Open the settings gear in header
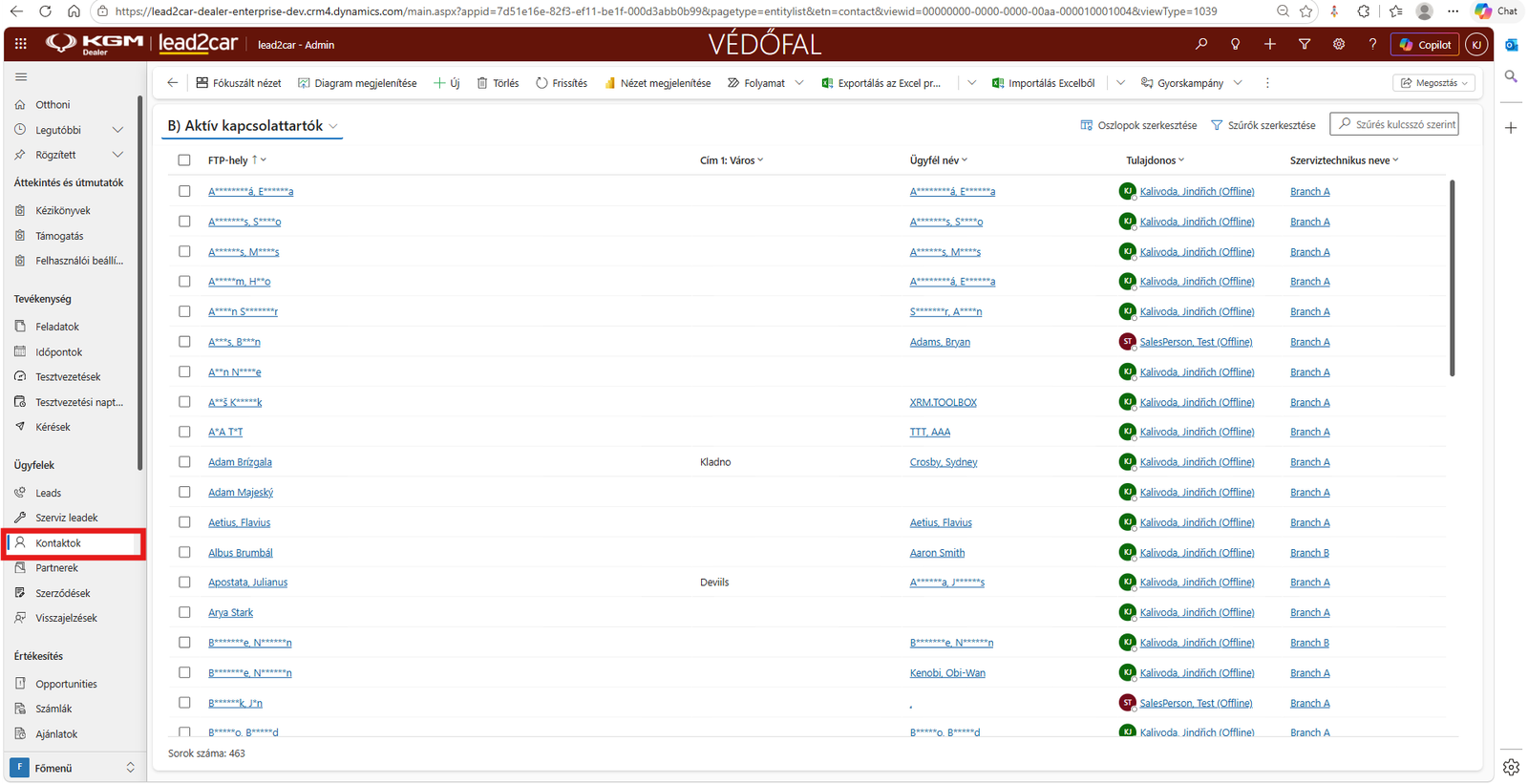This screenshot has width=1528, height=784. coord(1339,44)
